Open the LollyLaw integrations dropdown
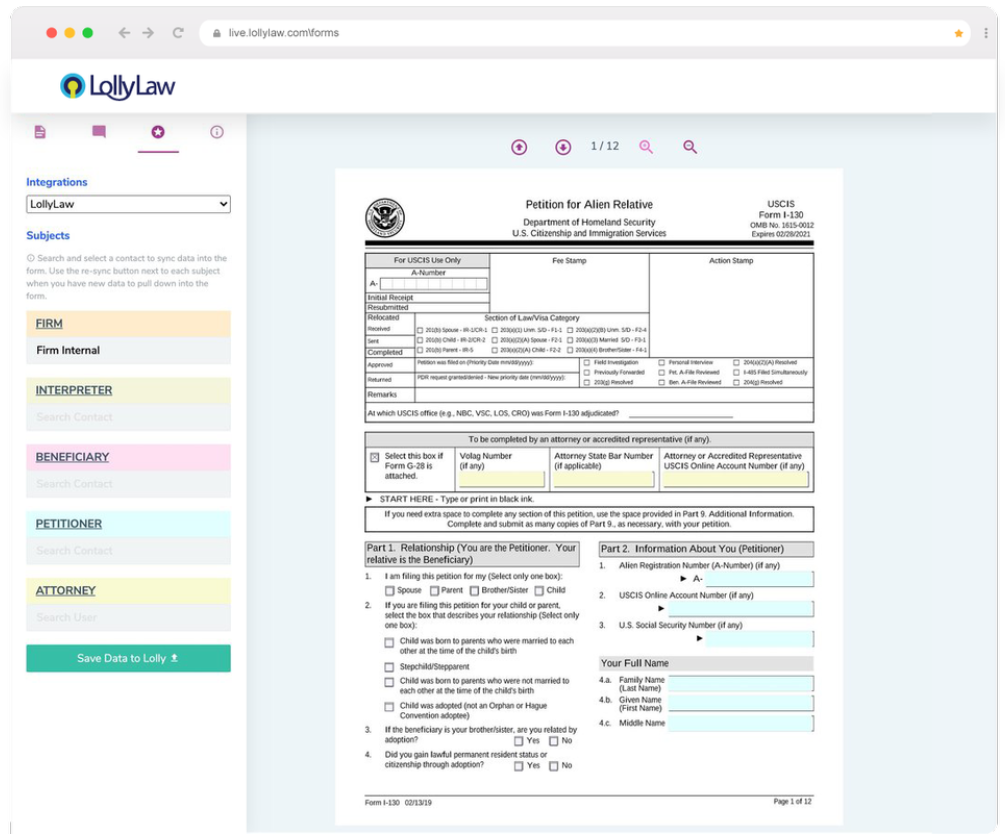 click(128, 204)
